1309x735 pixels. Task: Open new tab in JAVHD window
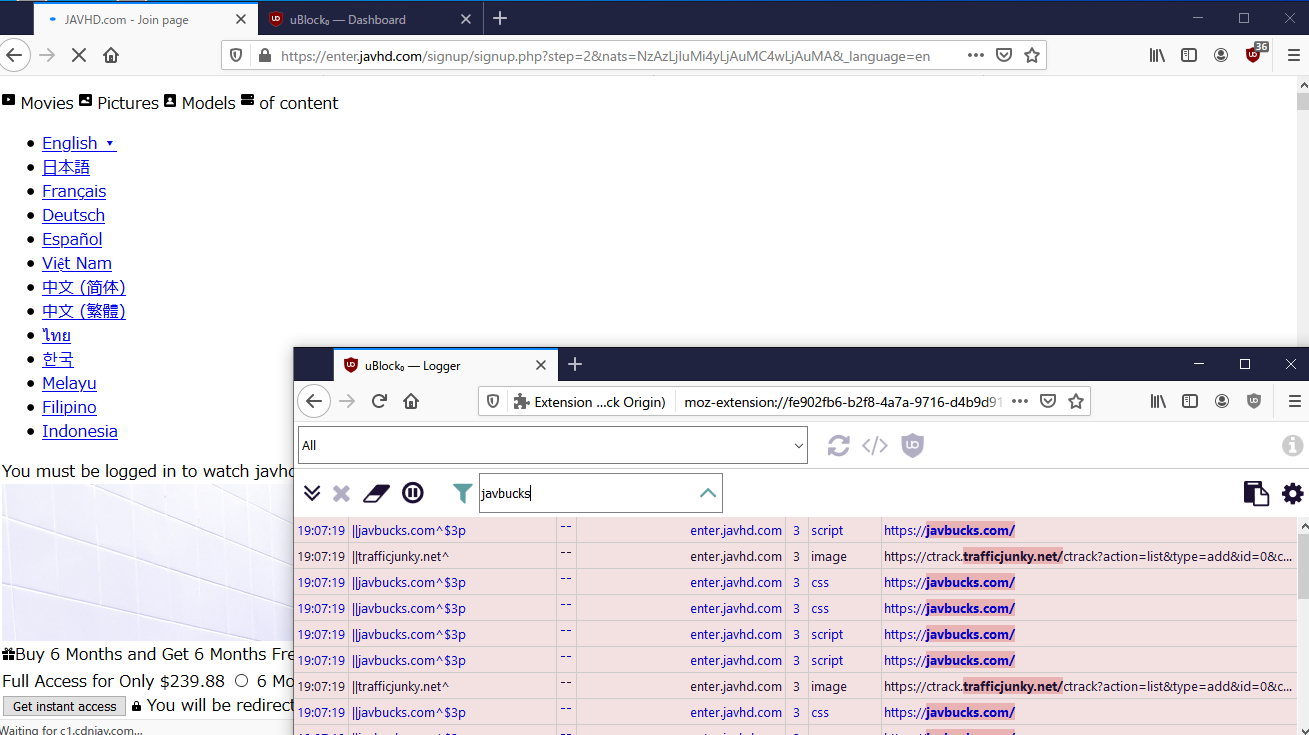(500, 18)
